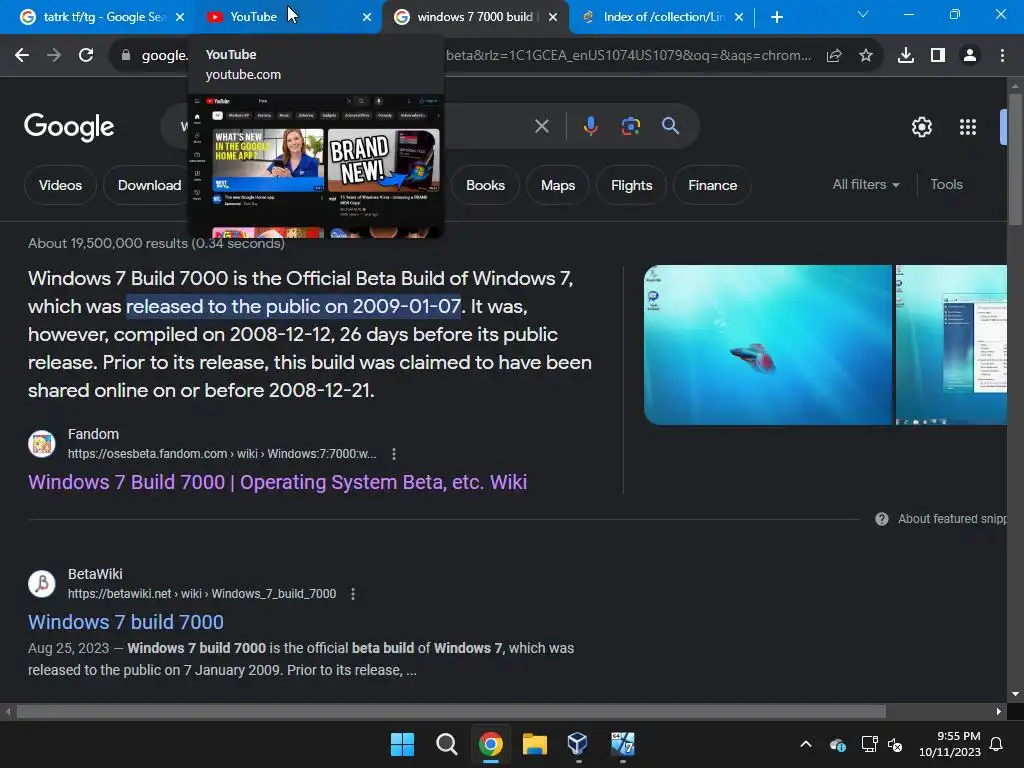Open the Chrome three-dot menu
The image size is (1024, 768).
[x=1002, y=56]
